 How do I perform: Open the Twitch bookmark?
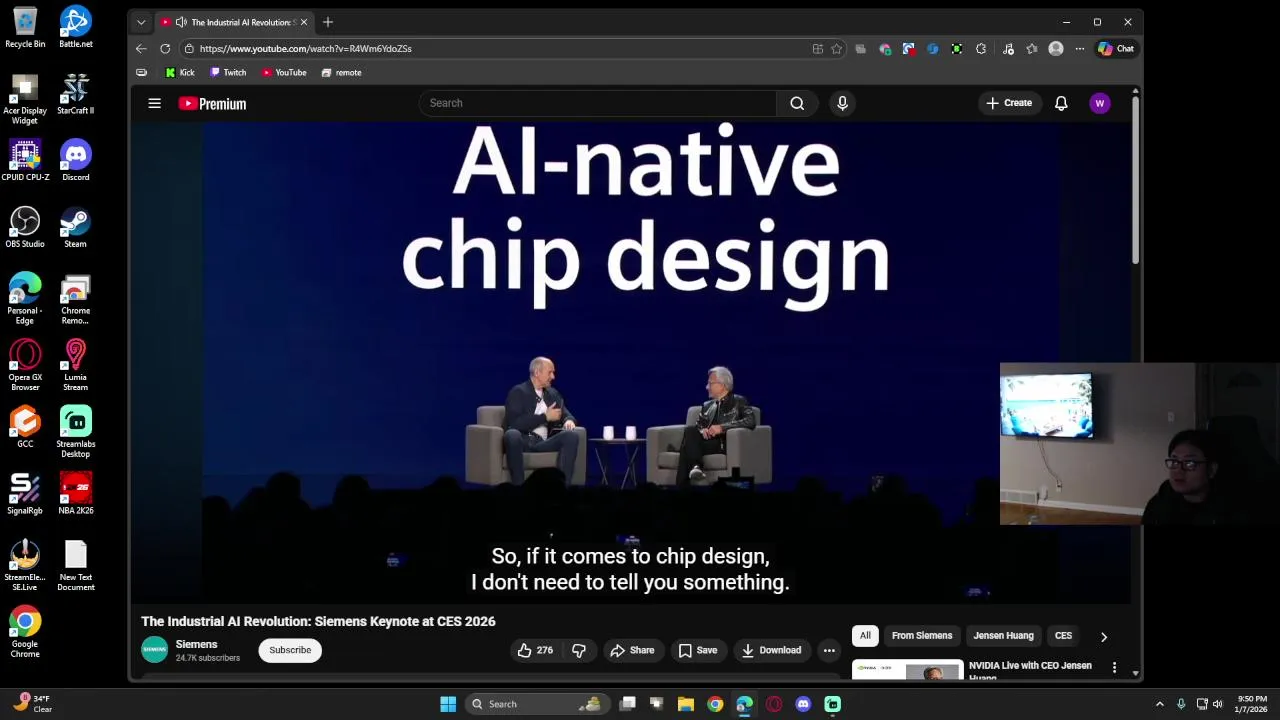tap(228, 72)
